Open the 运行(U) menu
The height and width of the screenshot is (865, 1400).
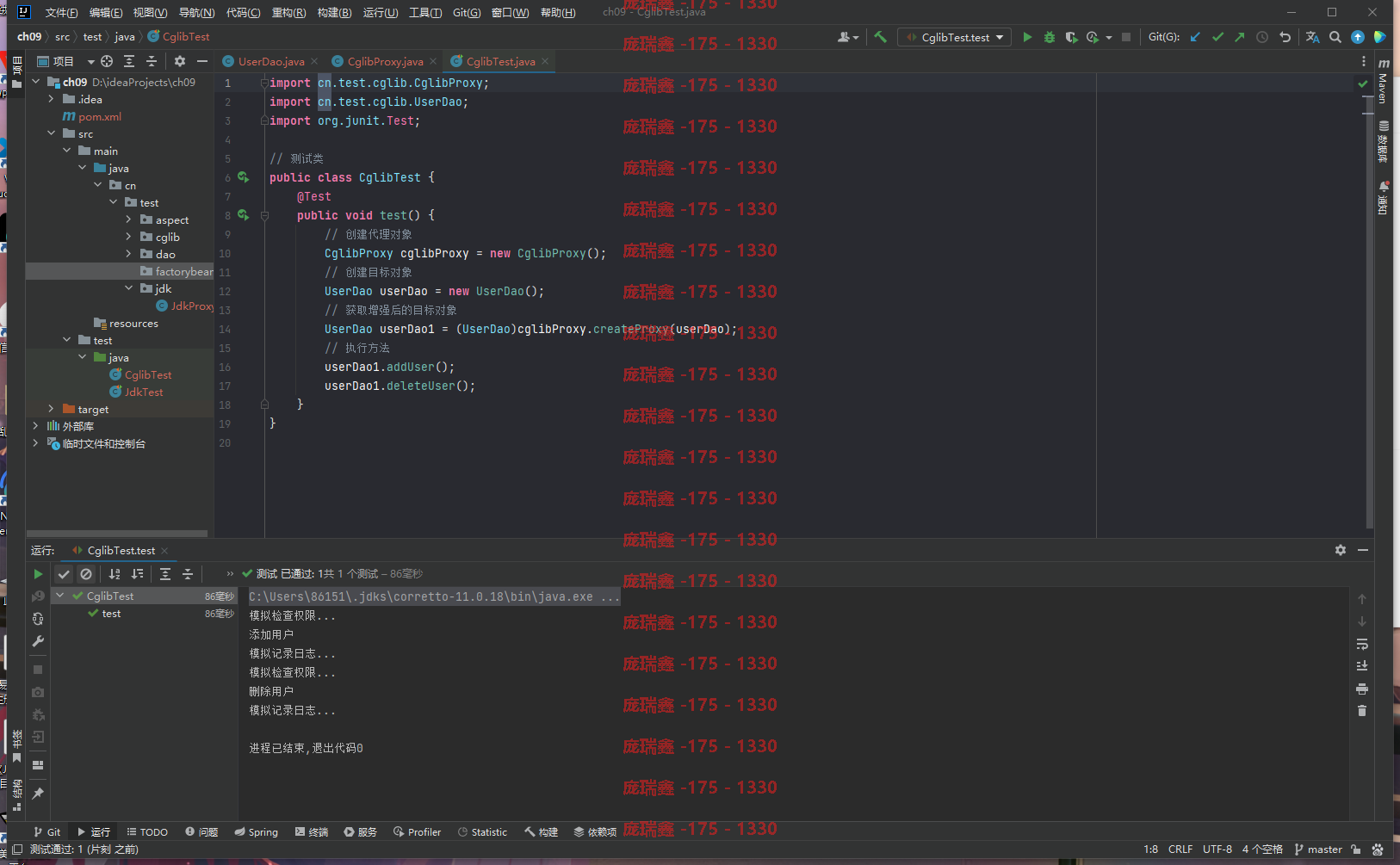pos(381,12)
